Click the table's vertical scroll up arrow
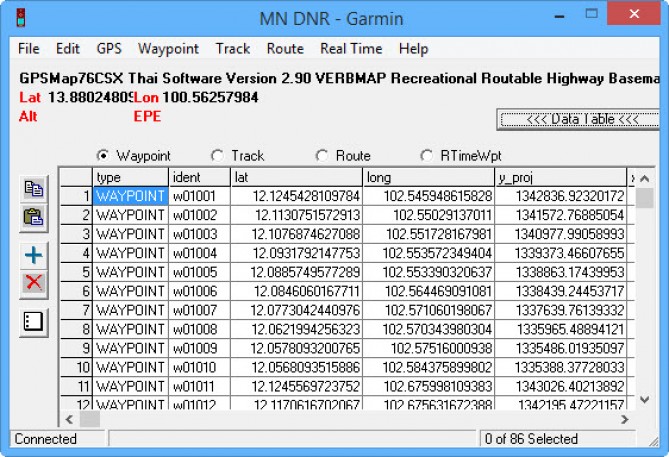Viewport: 669px width, 457px height. [x=645, y=178]
